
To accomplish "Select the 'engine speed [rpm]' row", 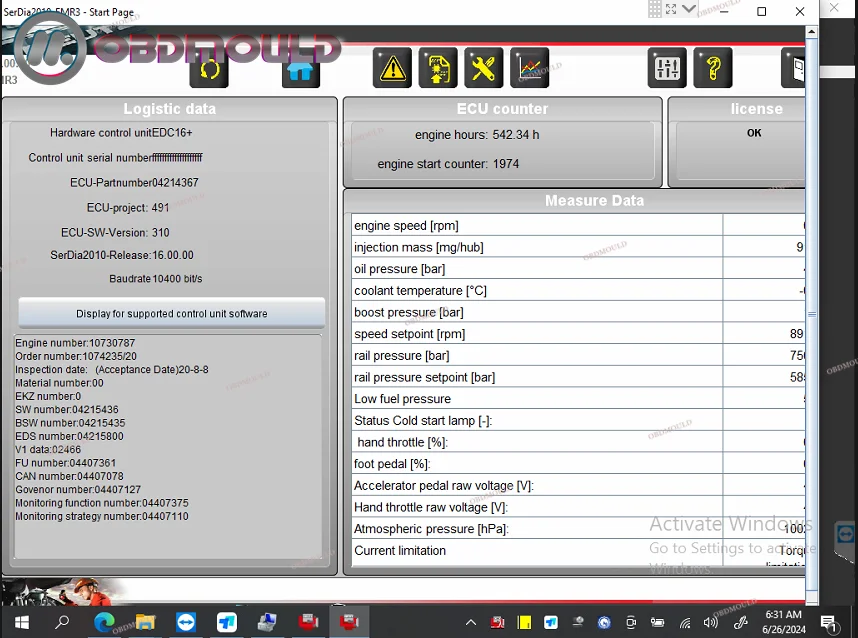I will point(578,225).
